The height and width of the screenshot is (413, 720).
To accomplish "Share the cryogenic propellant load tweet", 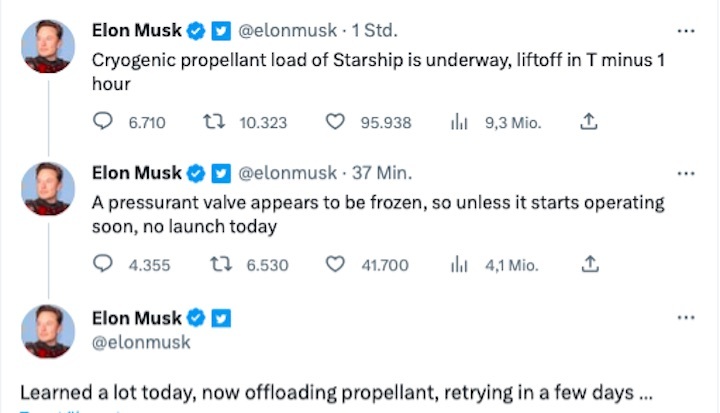I will tap(589, 122).
